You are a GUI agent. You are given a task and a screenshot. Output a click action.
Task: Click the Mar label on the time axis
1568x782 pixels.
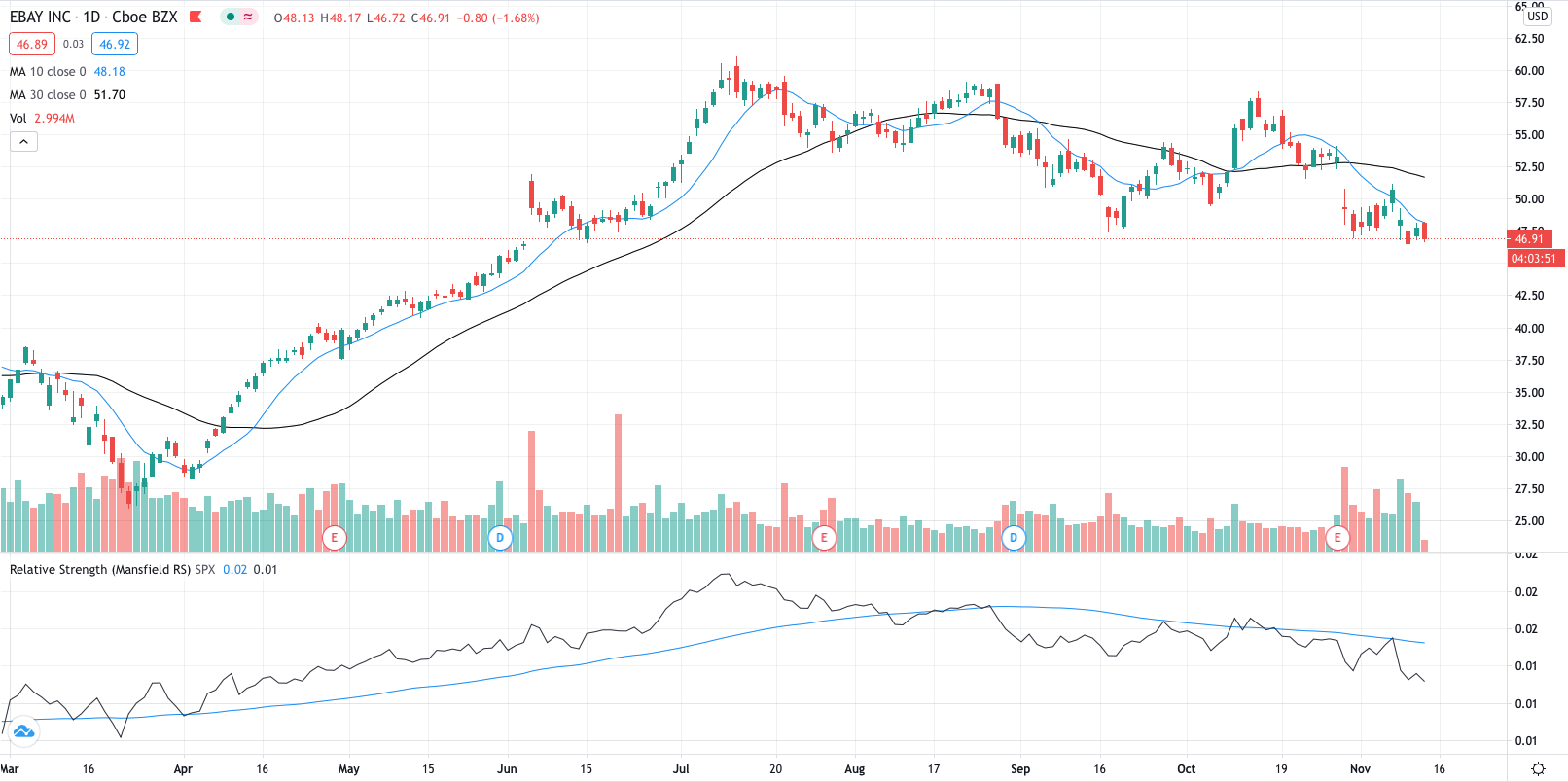pyautogui.click(x=10, y=768)
